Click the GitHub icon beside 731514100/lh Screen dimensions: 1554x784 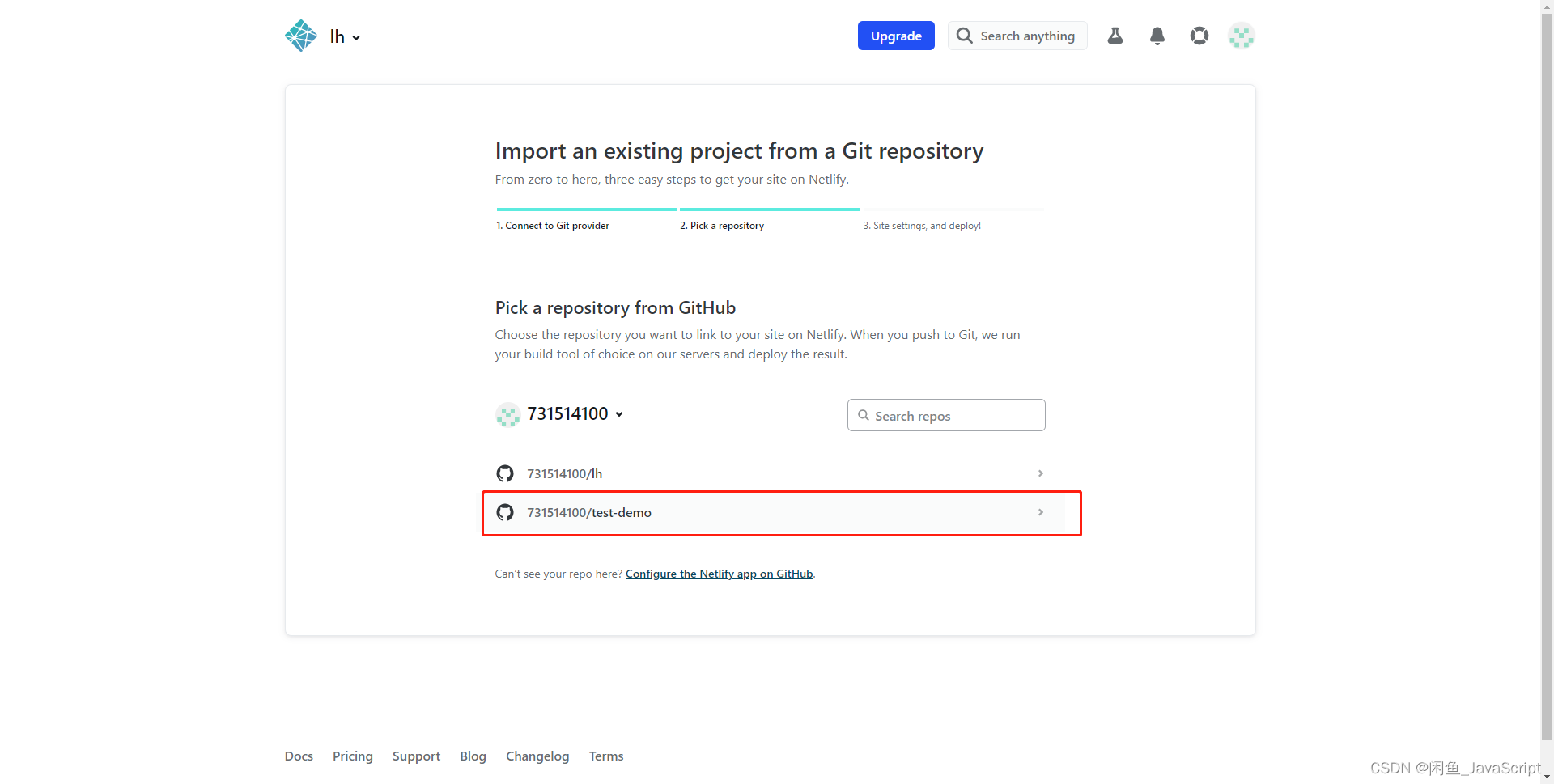(505, 473)
